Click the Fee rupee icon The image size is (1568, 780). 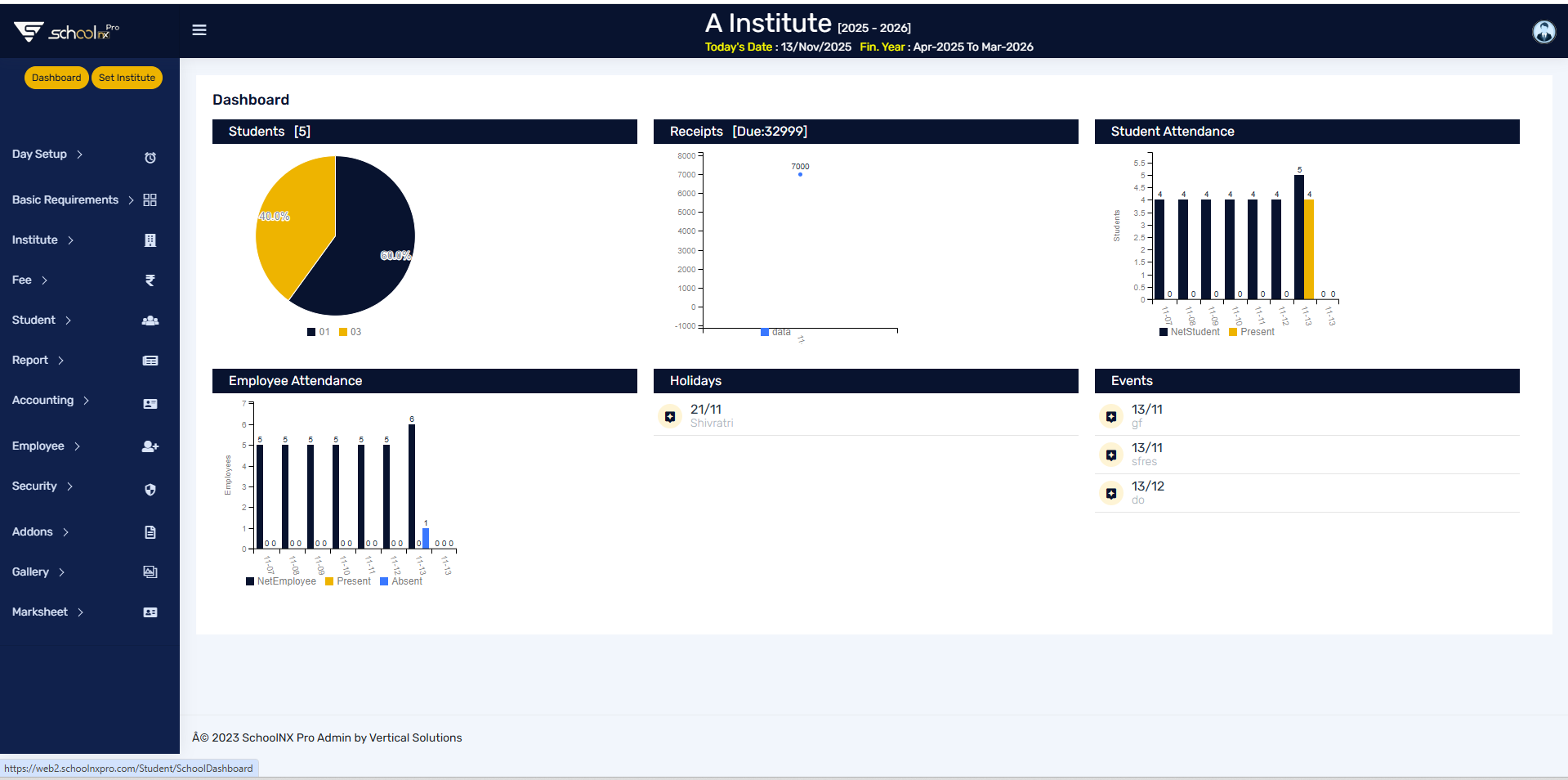coord(150,280)
